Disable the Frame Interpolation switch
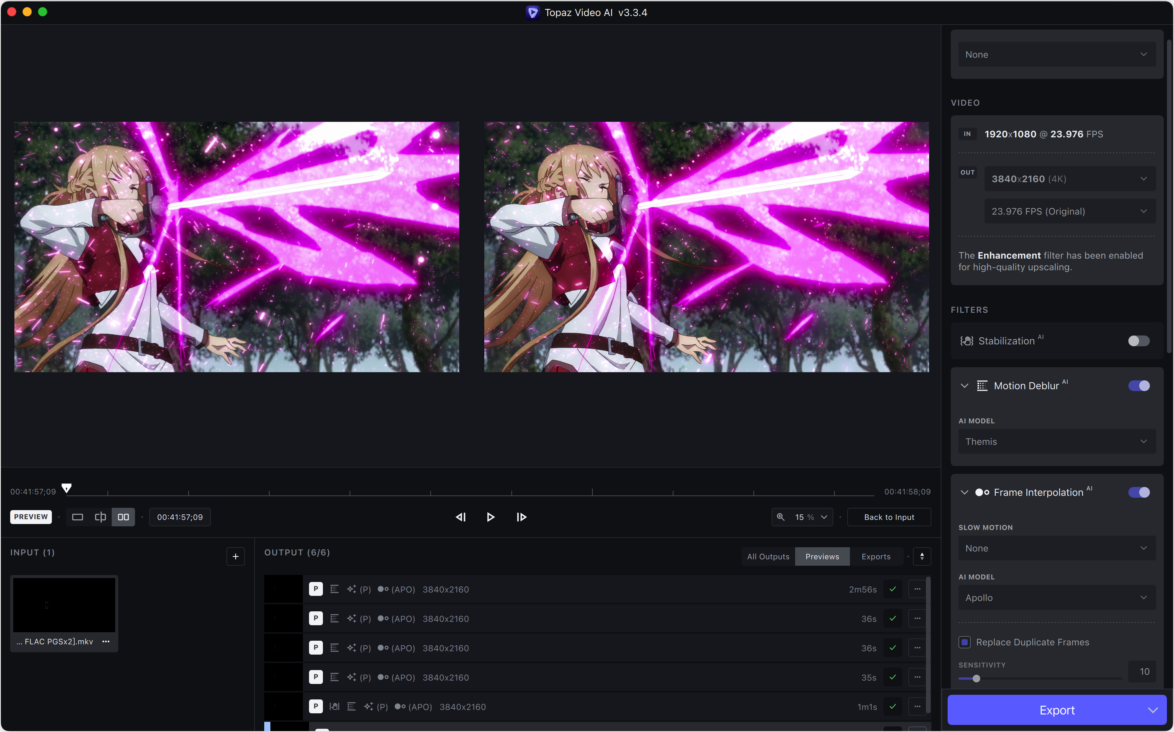The image size is (1174, 732). [1139, 492]
